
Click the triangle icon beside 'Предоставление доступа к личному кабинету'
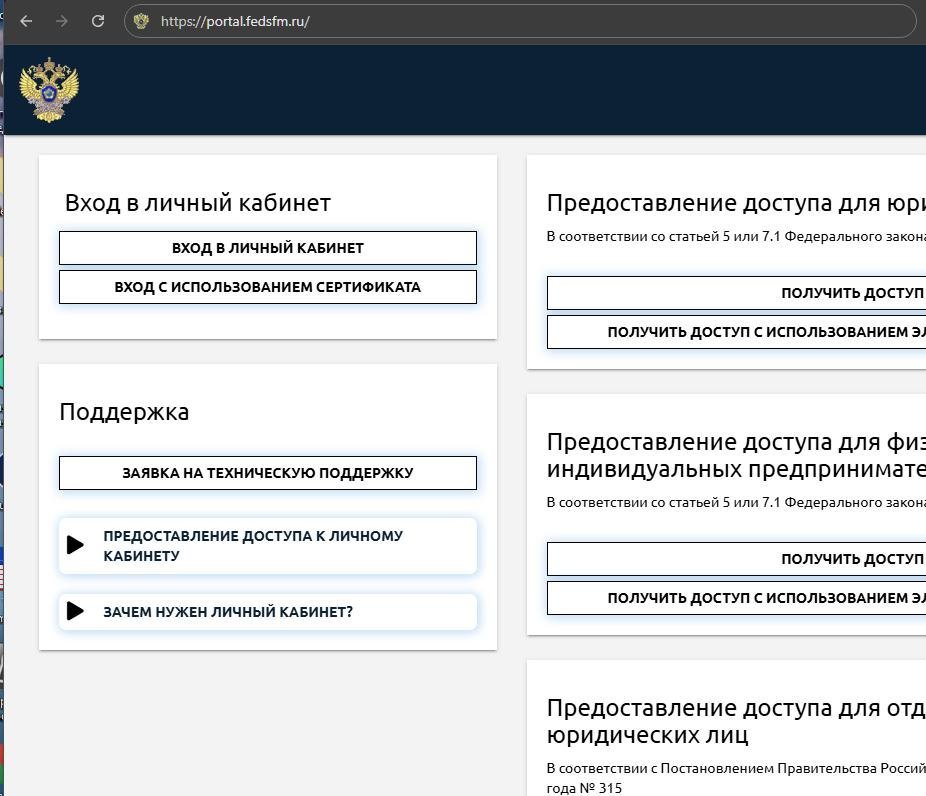point(75,545)
